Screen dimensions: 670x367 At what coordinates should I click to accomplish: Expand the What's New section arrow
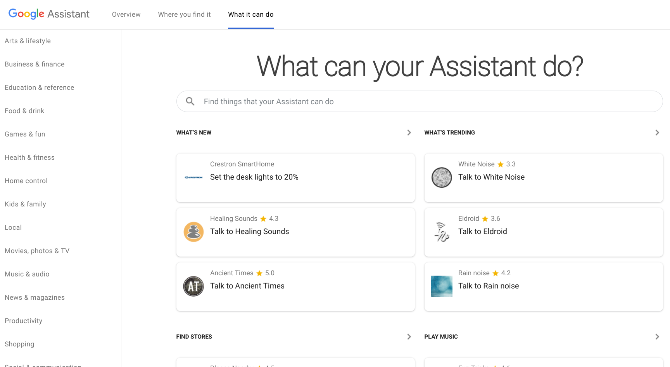point(409,132)
